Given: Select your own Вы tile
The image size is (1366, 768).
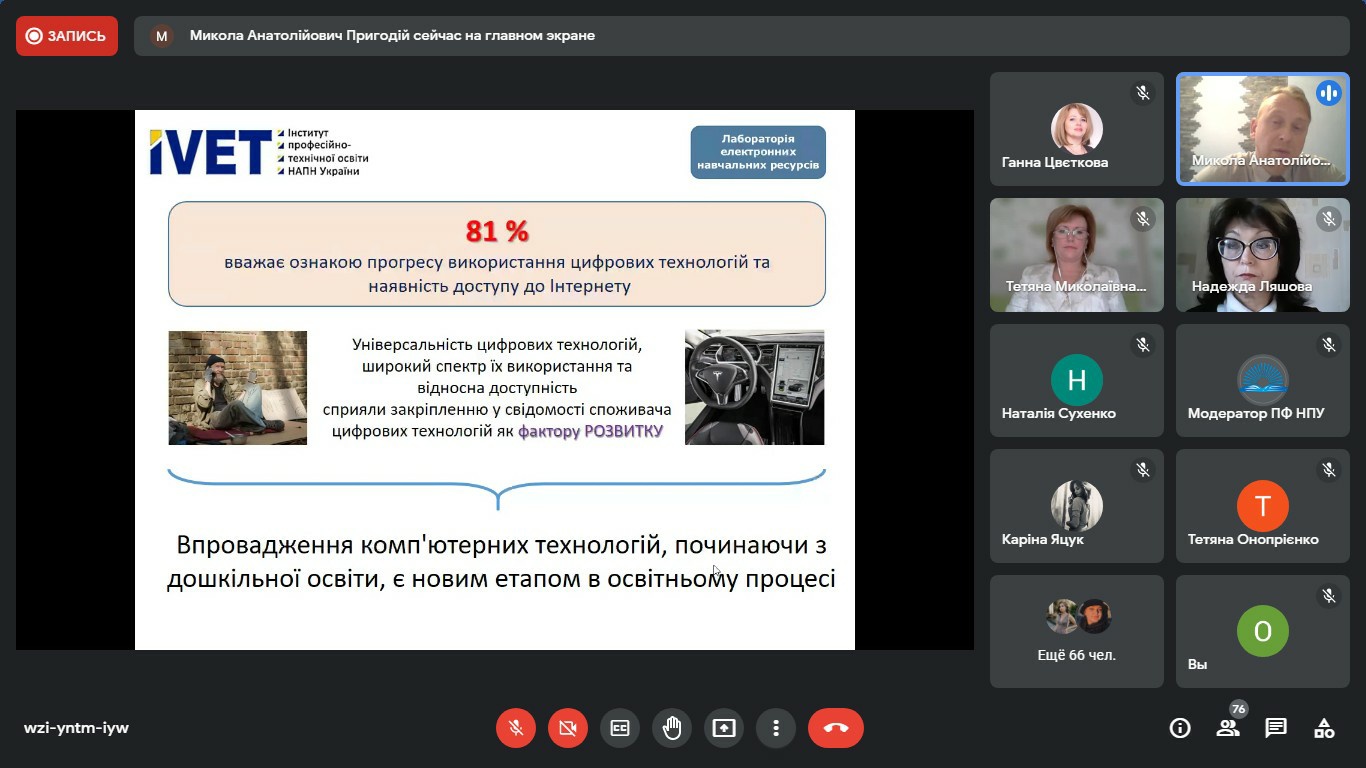Looking at the screenshot, I should tap(1263, 631).
